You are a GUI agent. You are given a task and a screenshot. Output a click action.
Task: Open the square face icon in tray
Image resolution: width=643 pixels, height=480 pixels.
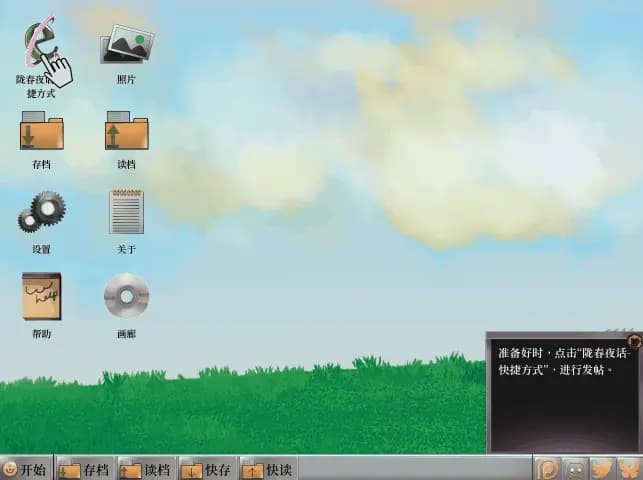click(x=575, y=469)
